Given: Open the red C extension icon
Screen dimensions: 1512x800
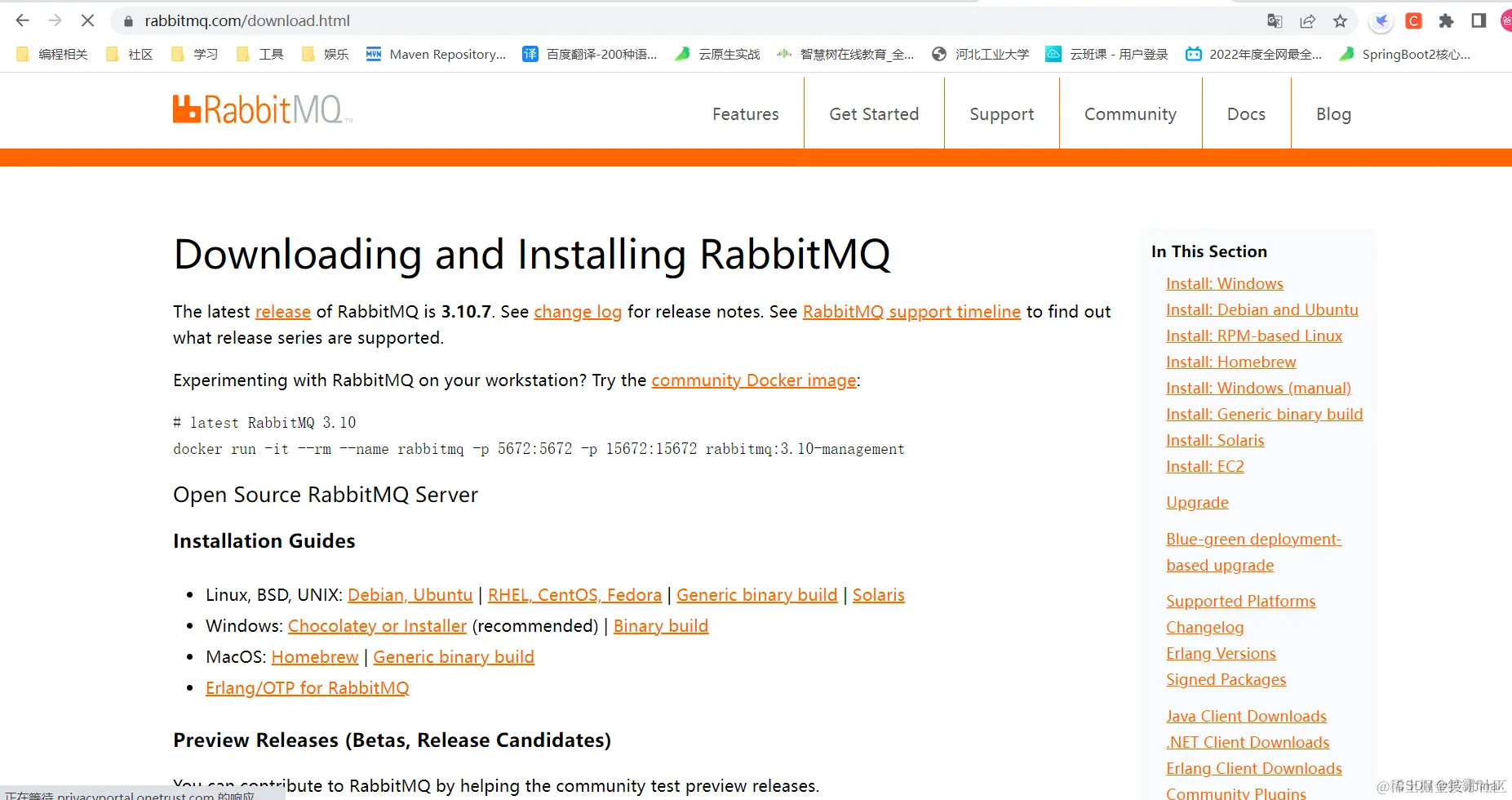Looking at the screenshot, I should pos(1414,21).
